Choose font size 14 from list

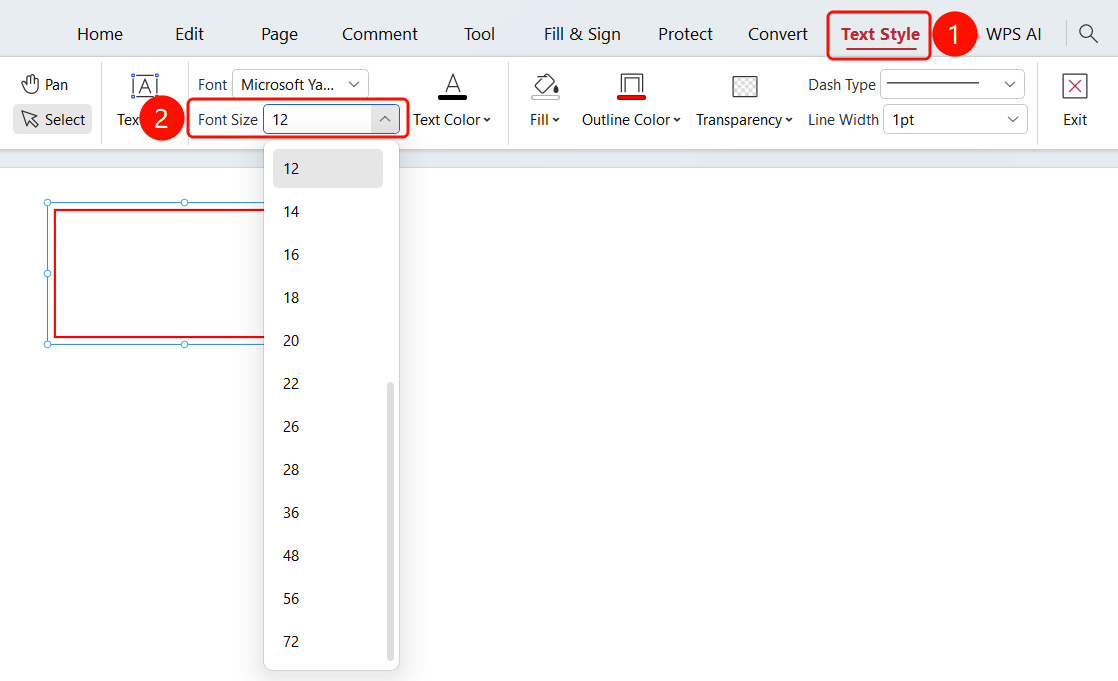click(x=328, y=212)
